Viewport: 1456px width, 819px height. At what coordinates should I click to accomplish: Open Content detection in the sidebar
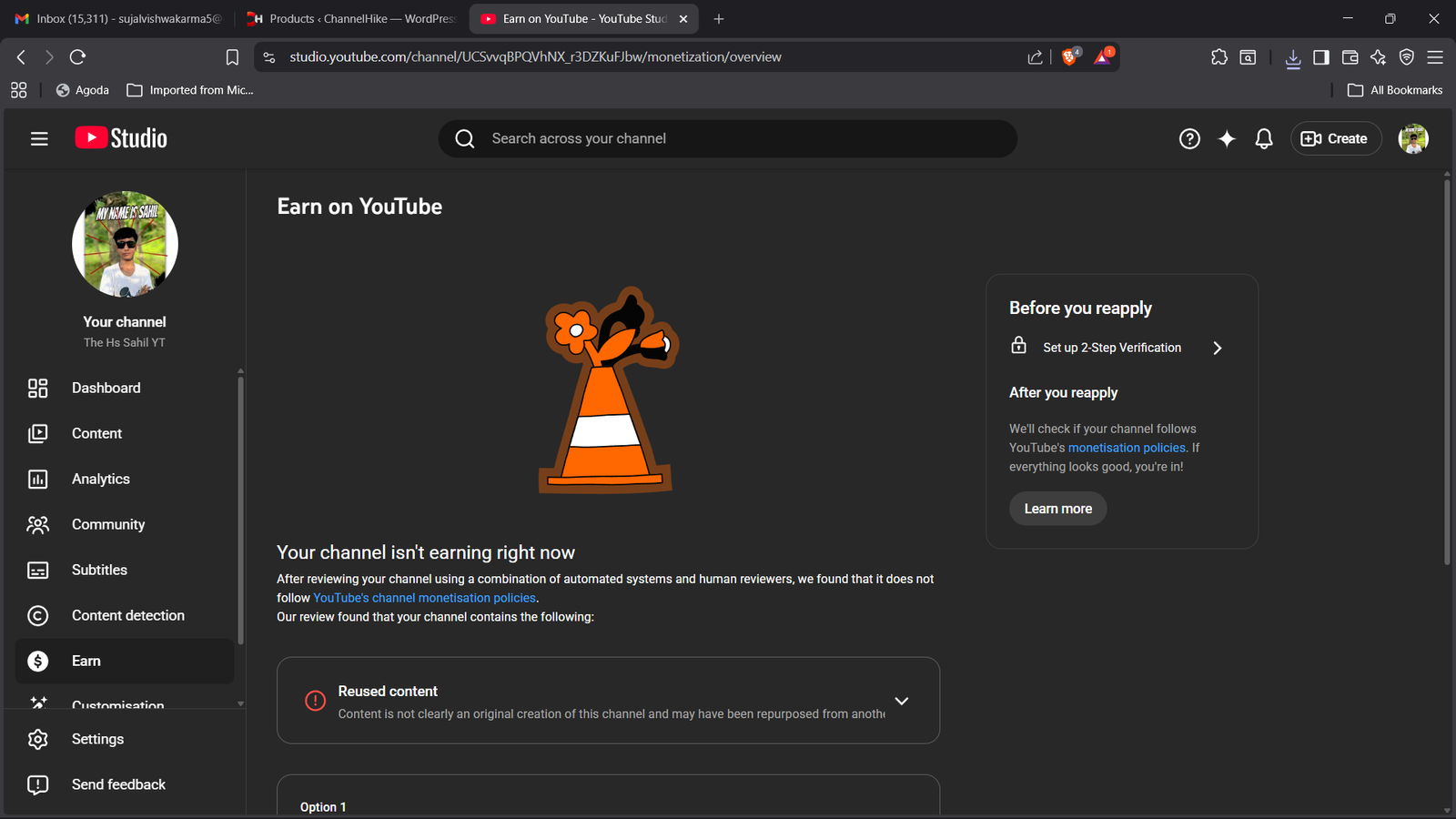[x=127, y=615]
